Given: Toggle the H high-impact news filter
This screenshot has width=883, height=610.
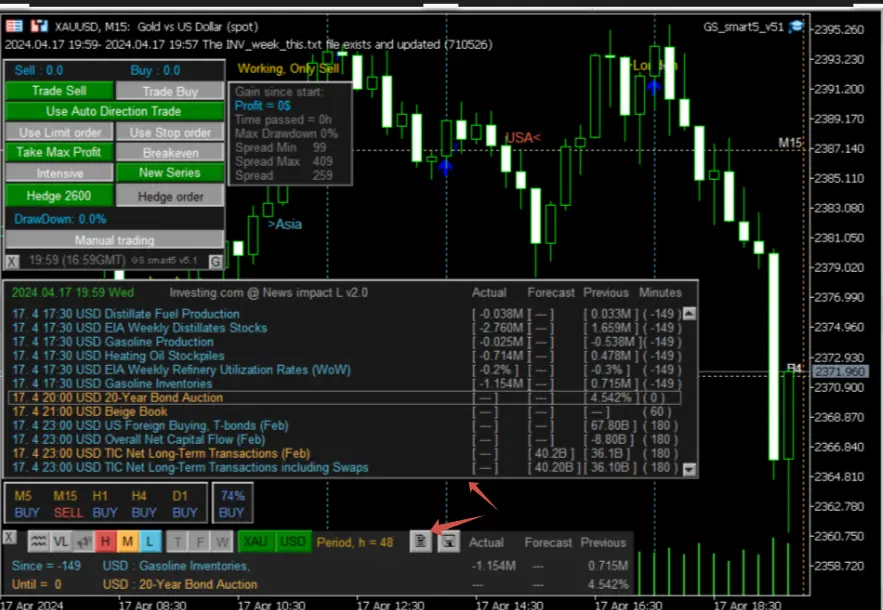Looking at the screenshot, I should click(103, 541).
